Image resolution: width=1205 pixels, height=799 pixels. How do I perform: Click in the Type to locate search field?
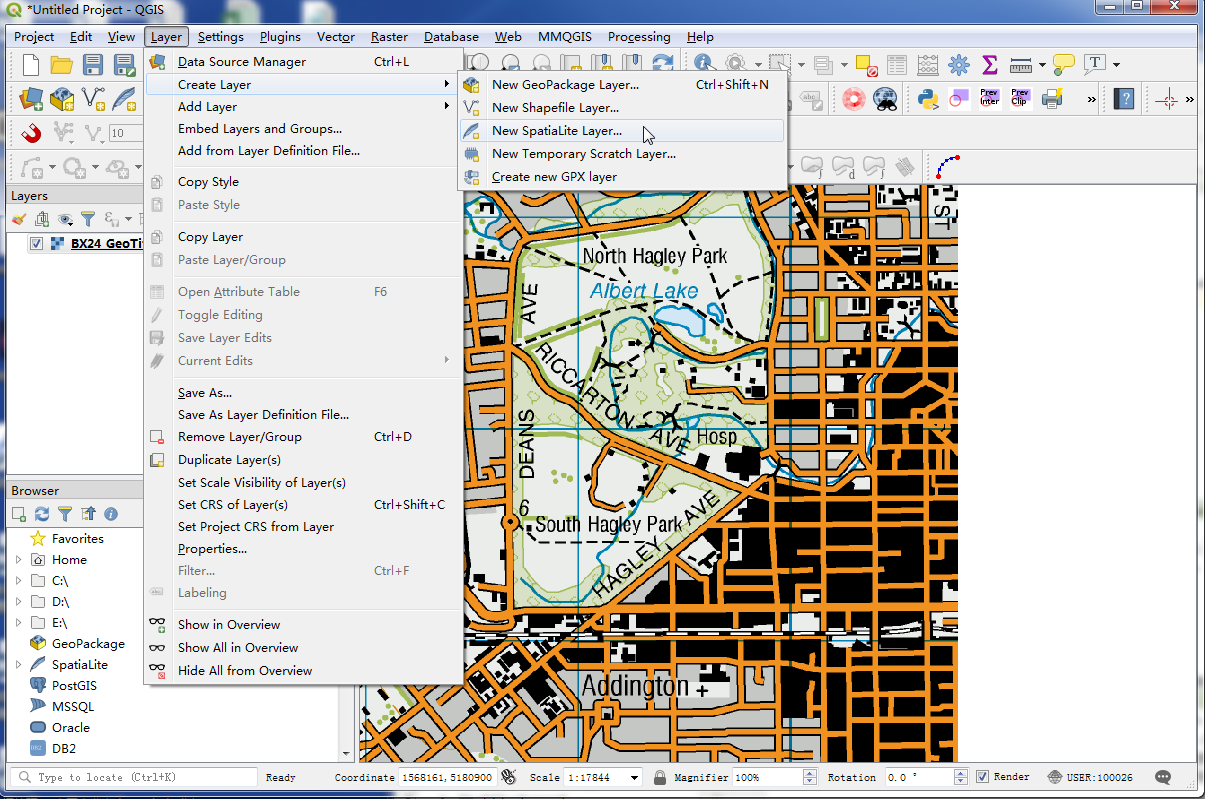pos(134,777)
